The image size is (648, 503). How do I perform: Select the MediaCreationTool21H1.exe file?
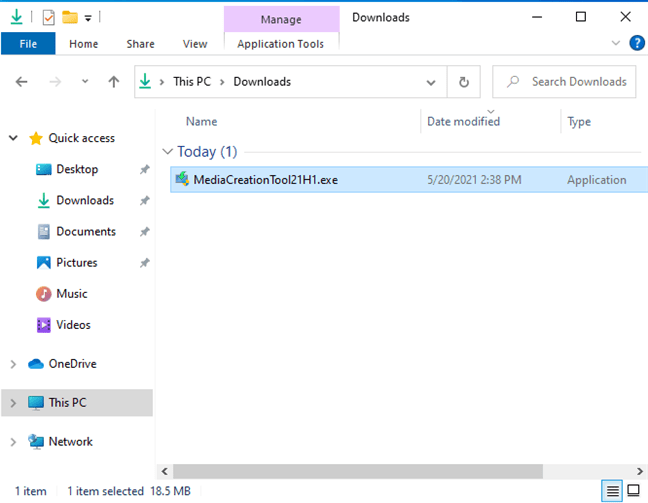tap(408, 180)
